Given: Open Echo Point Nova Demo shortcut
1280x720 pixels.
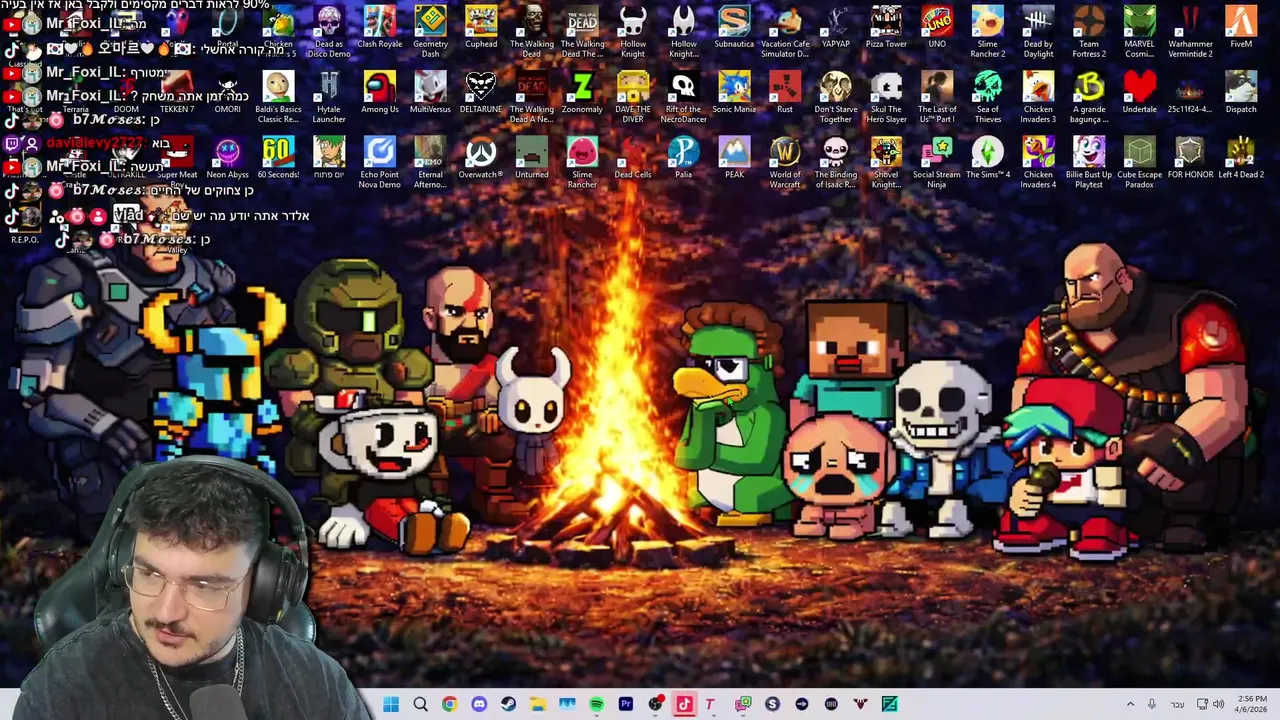Looking at the screenshot, I should [379, 162].
